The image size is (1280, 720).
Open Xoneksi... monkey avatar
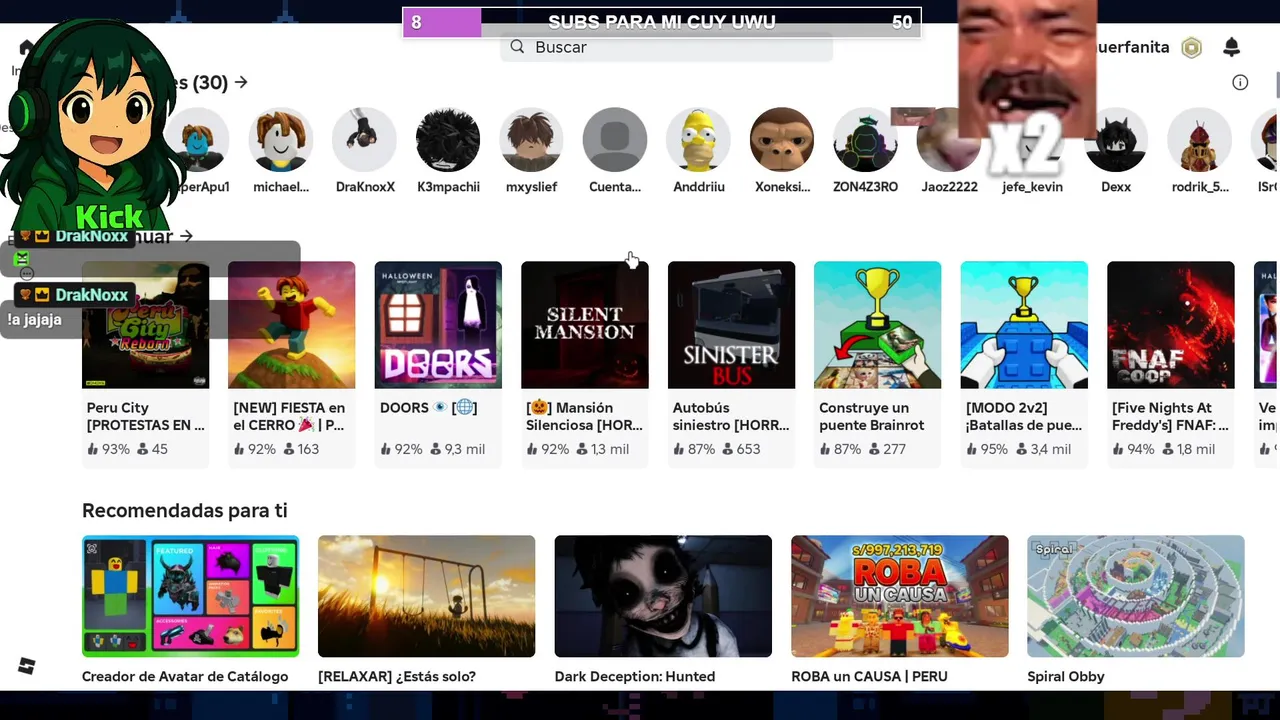(x=782, y=140)
